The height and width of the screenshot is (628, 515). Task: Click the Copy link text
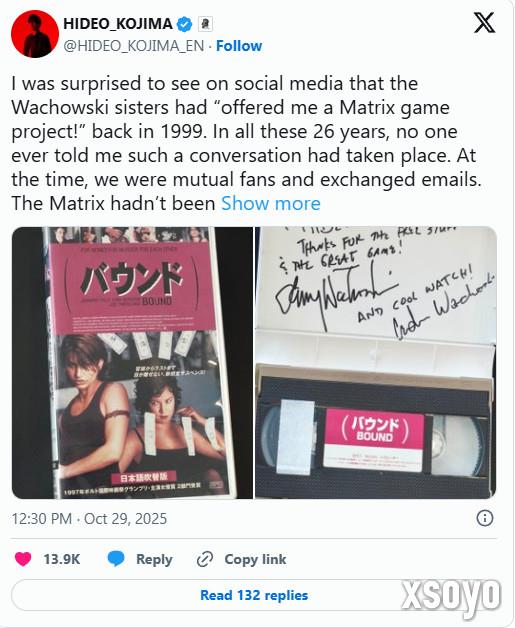coord(255,559)
